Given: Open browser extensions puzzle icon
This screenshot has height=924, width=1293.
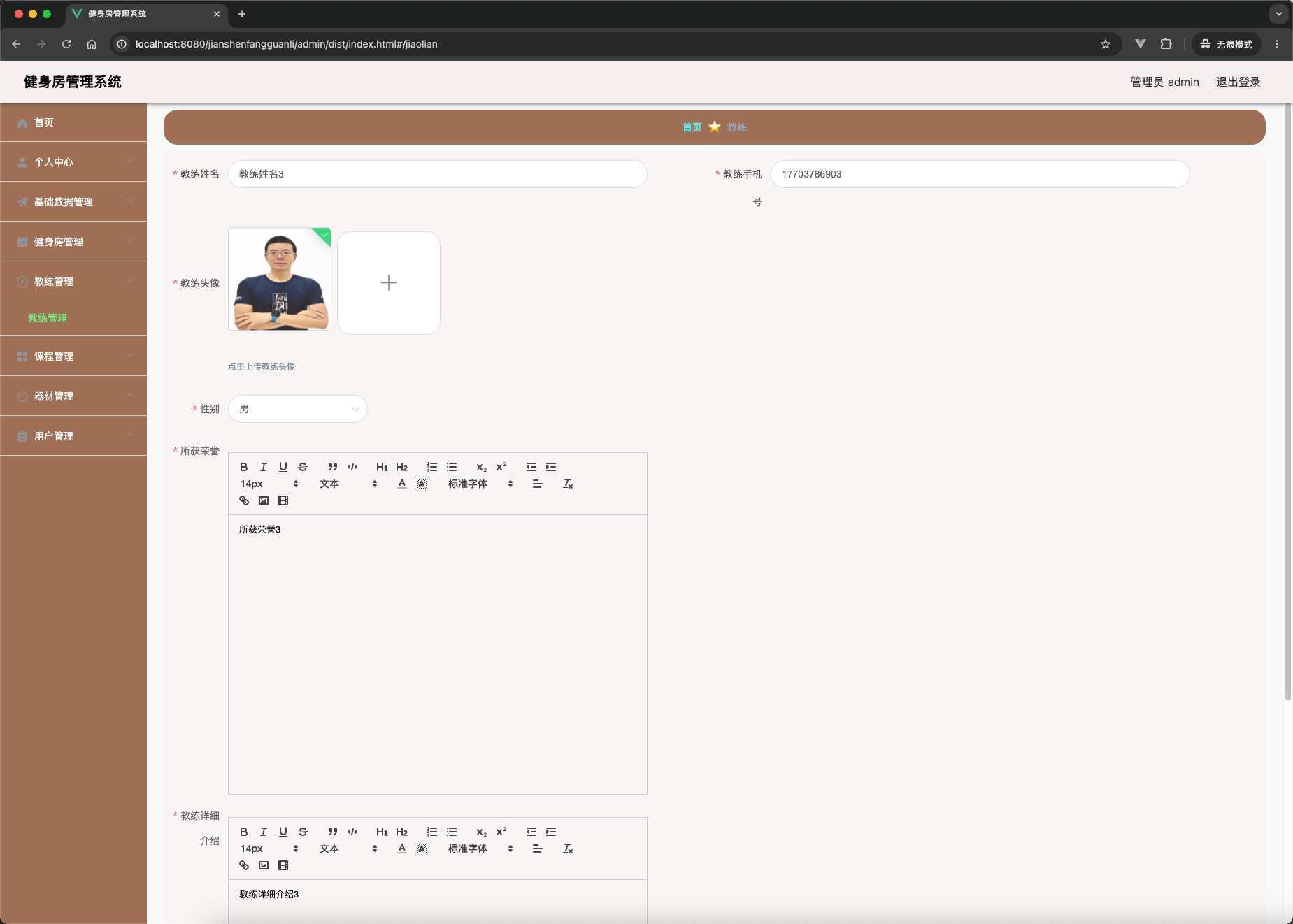Looking at the screenshot, I should (x=1166, y=44).
